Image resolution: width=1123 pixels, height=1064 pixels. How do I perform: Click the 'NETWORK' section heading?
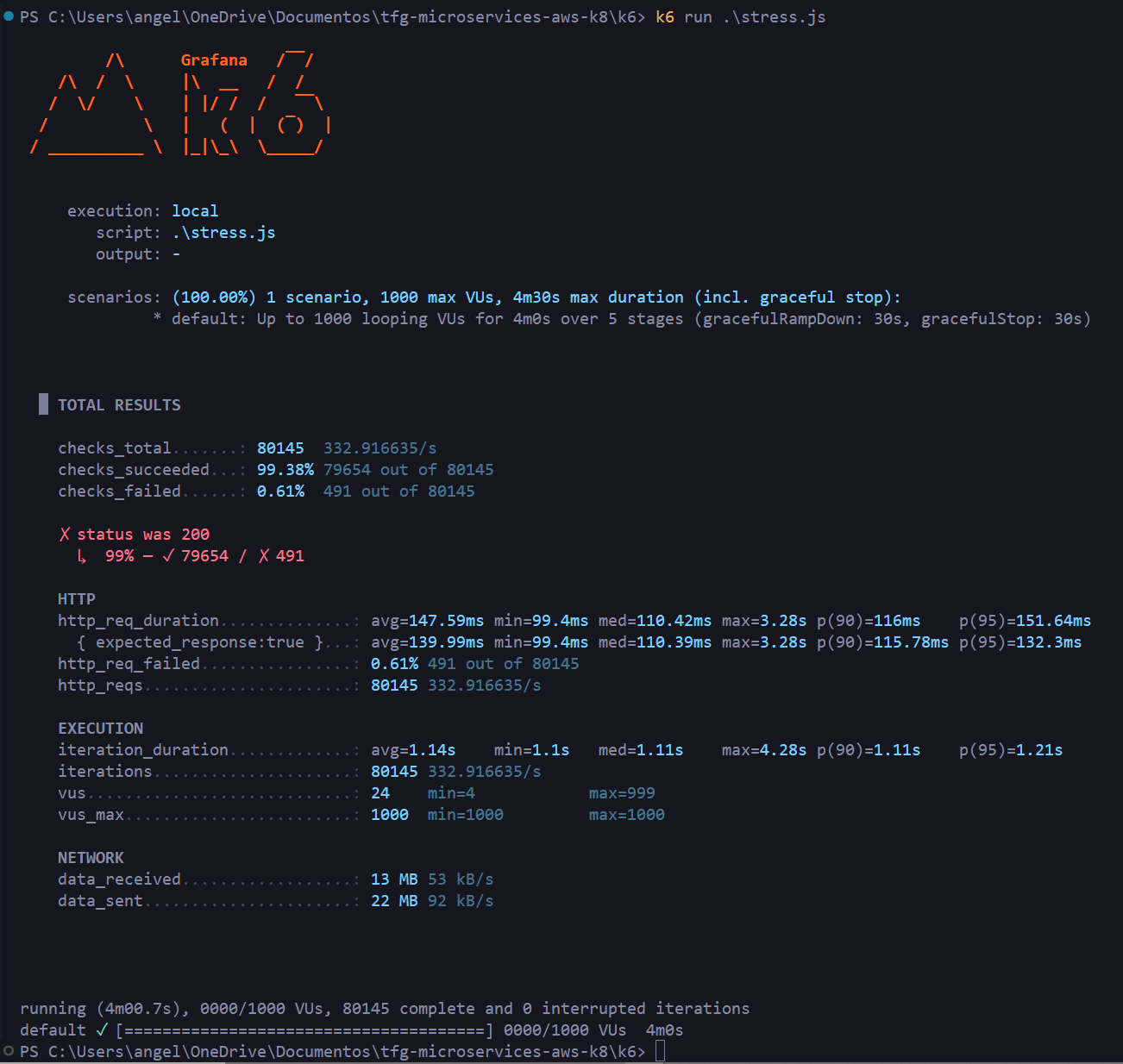91,858
